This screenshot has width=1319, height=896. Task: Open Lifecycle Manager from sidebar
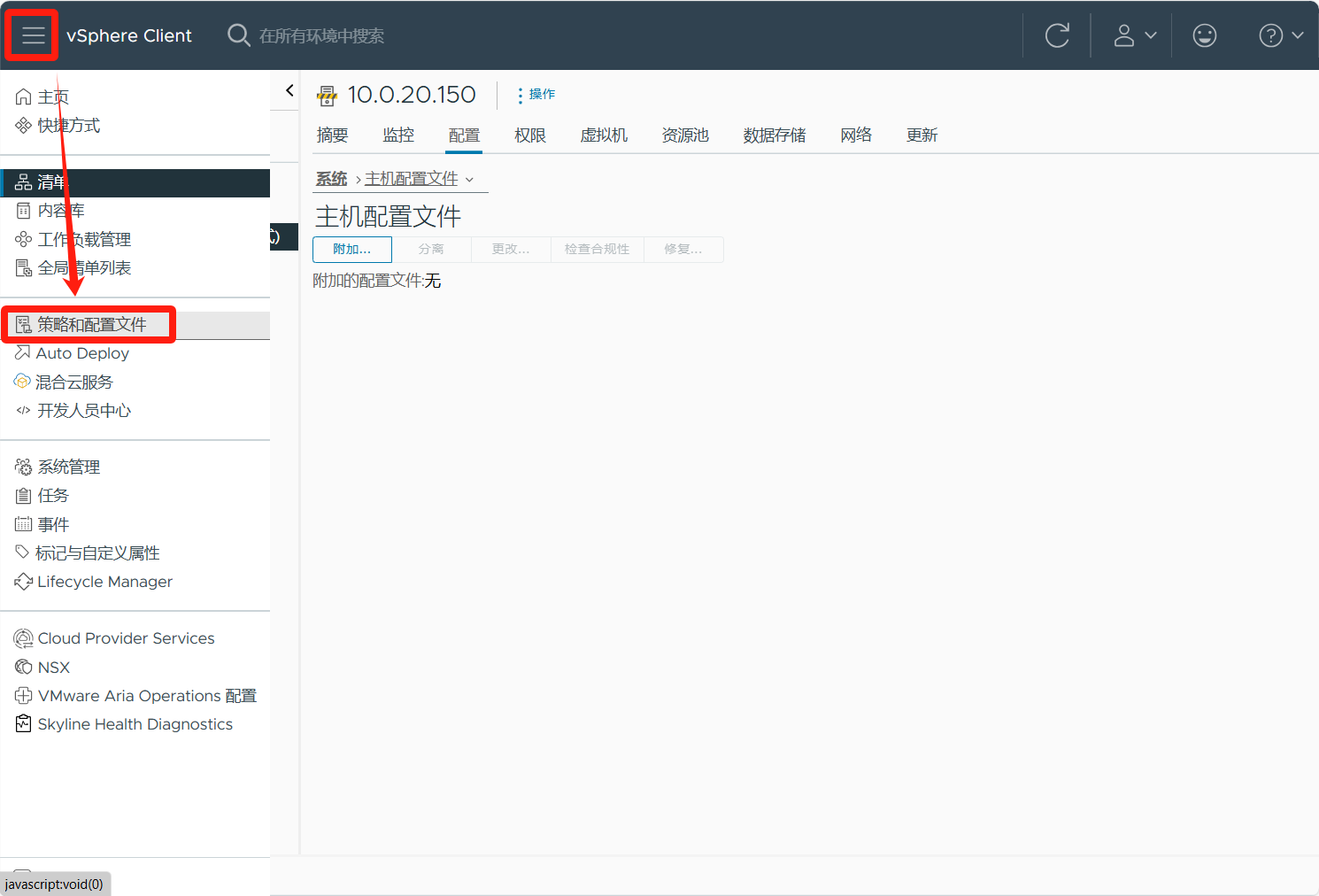pos(104,582)
